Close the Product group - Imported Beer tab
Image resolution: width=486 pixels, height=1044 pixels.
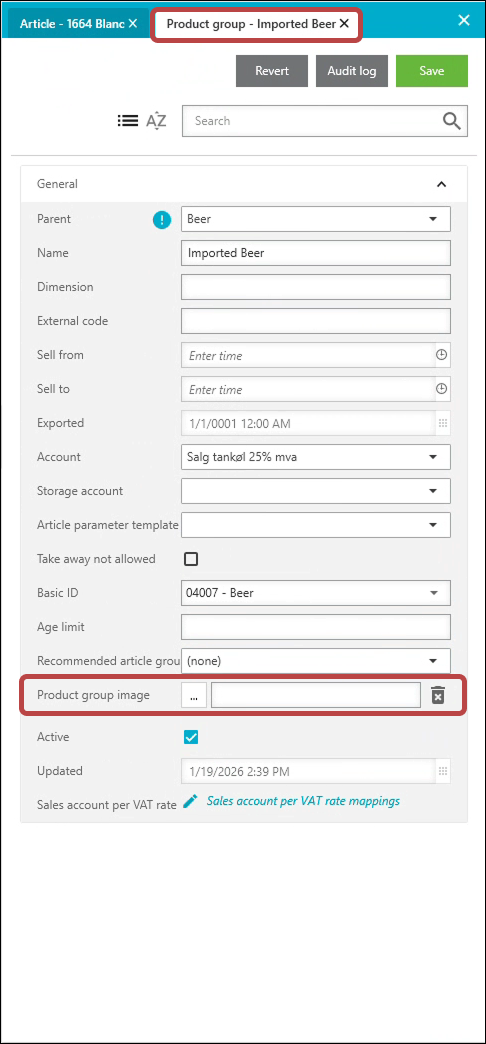(x=344, y=23)
